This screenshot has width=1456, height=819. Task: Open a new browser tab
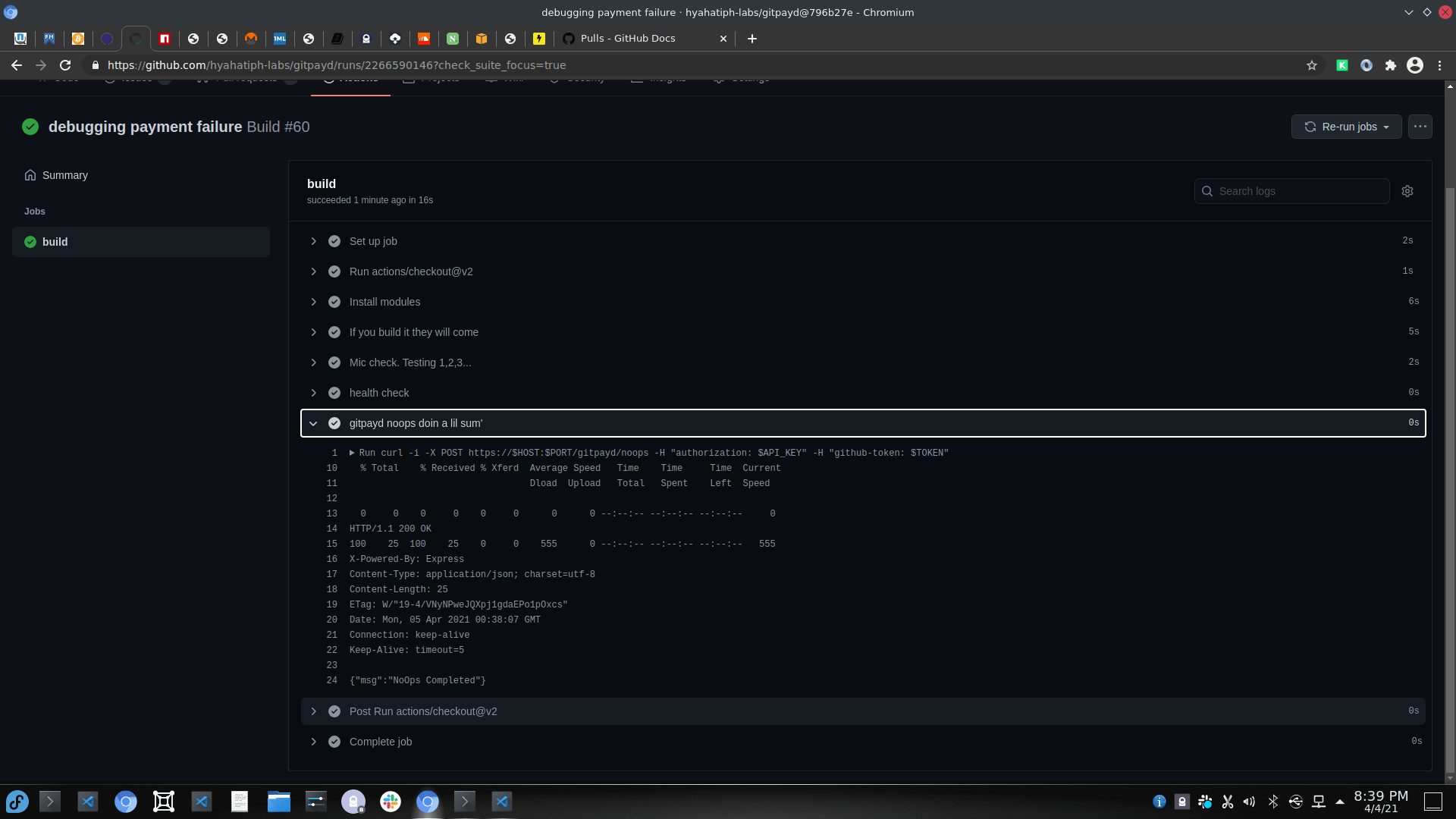752,39
